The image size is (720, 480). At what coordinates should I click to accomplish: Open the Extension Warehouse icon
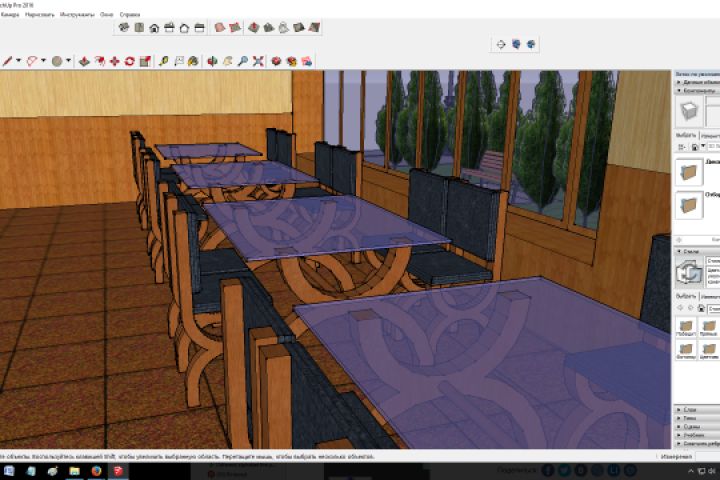292,61
